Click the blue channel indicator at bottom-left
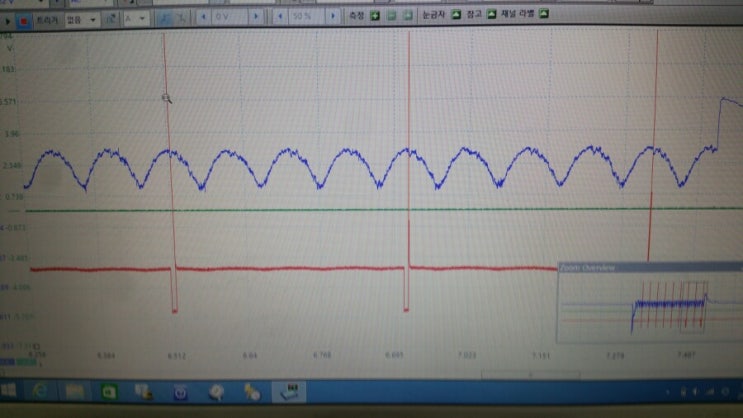The image size is (743, 418). 8,362
